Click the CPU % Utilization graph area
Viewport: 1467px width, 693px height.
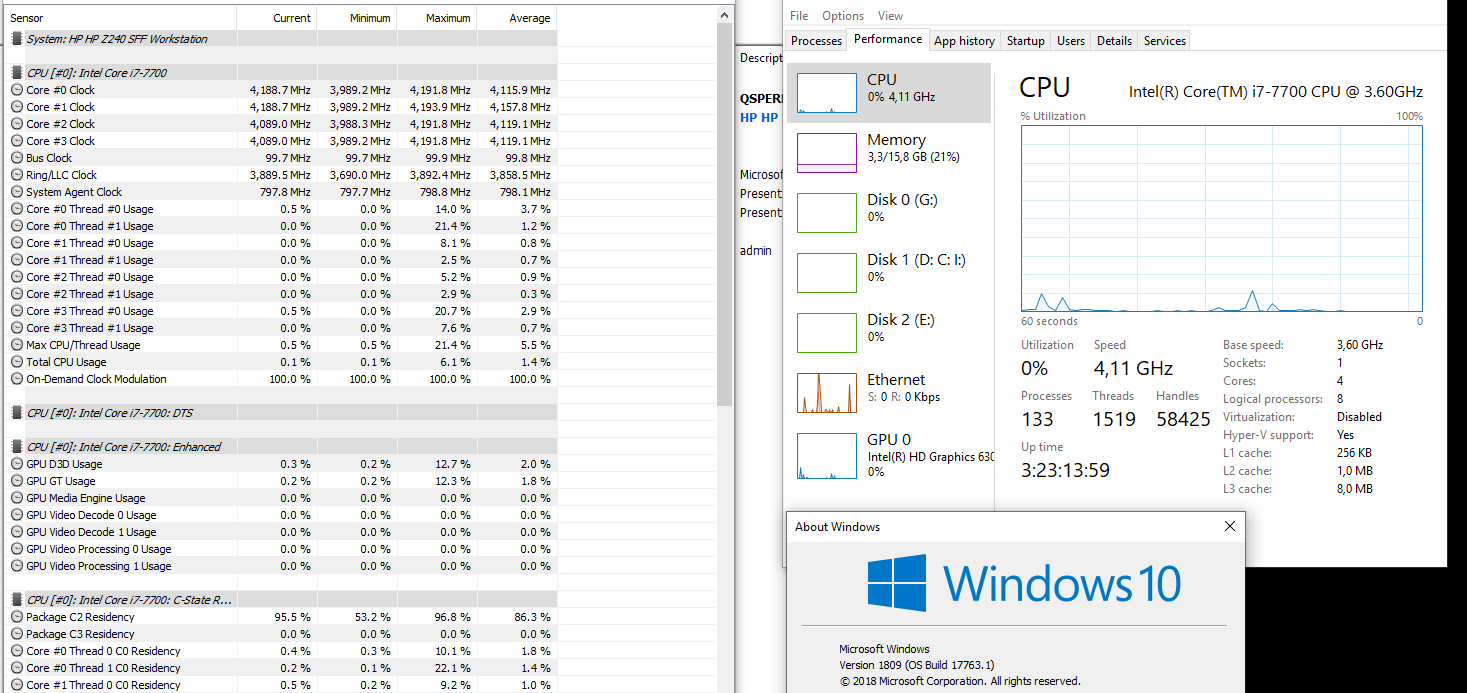point(1221,218)
